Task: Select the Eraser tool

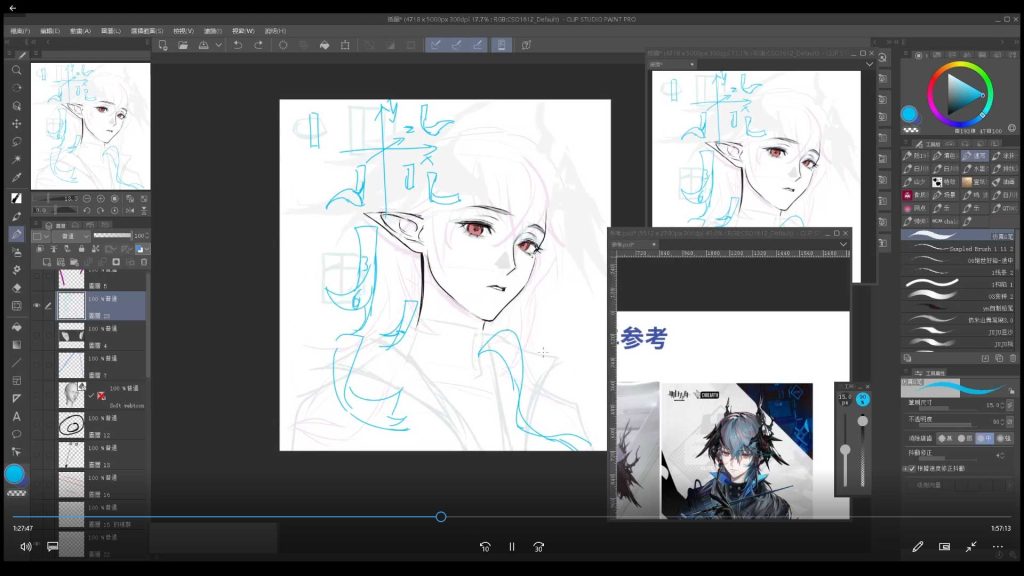Action: pyautogui.click(x=17, y=287)
